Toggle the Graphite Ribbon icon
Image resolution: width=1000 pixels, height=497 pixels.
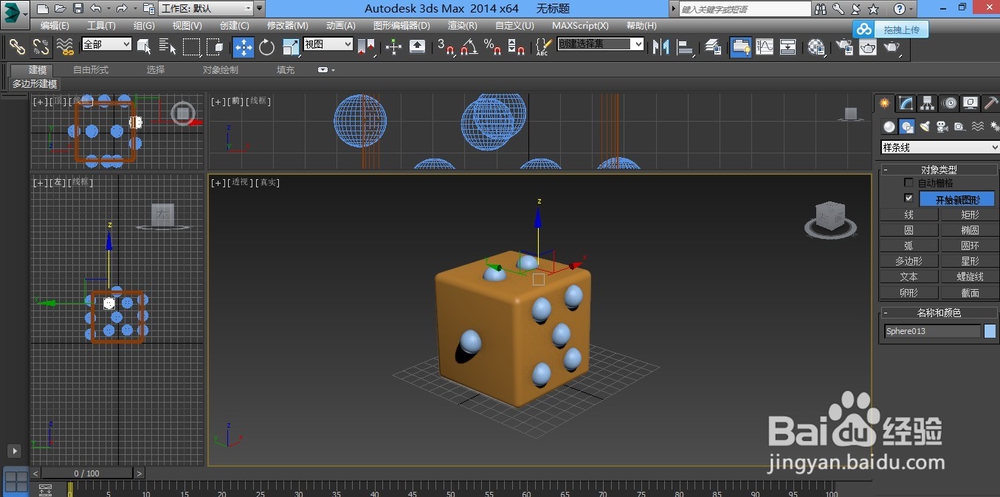[740, 47]
